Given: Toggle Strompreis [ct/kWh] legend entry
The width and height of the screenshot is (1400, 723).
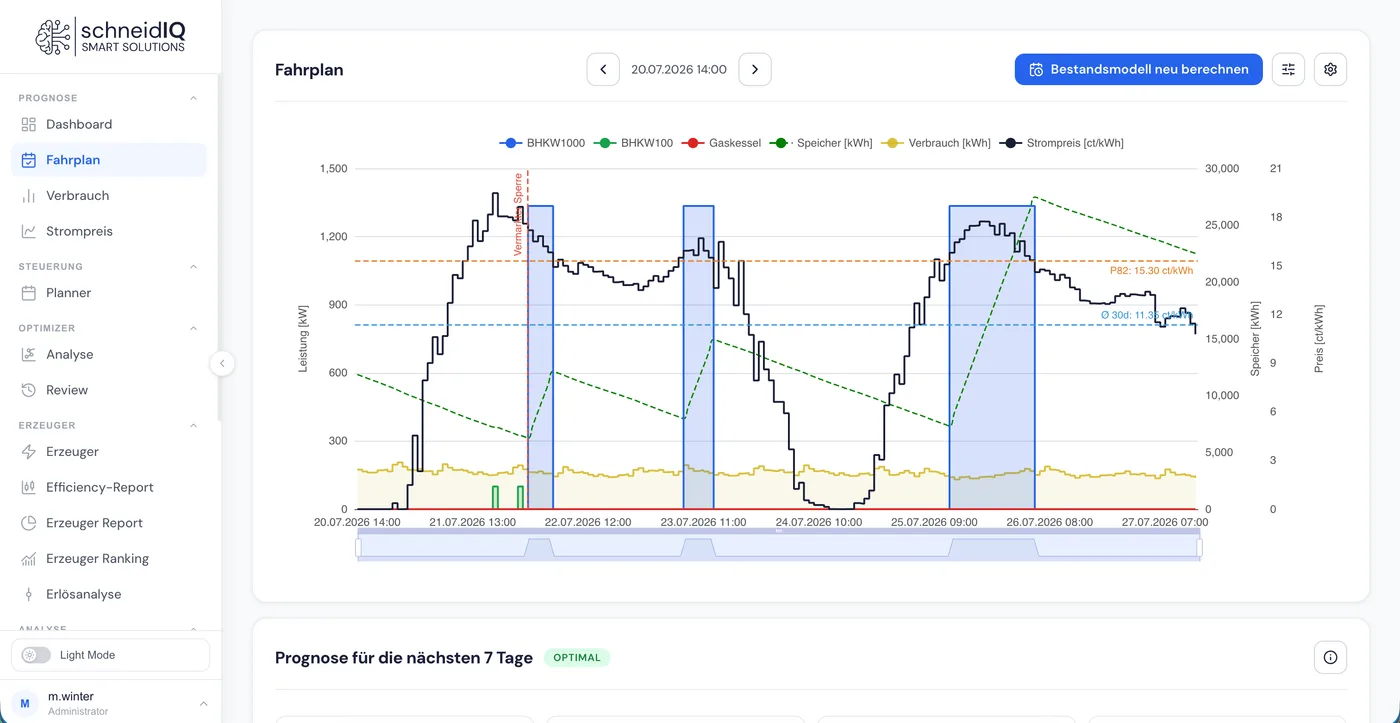Looking at the screenshot, I should [1063, 143].
